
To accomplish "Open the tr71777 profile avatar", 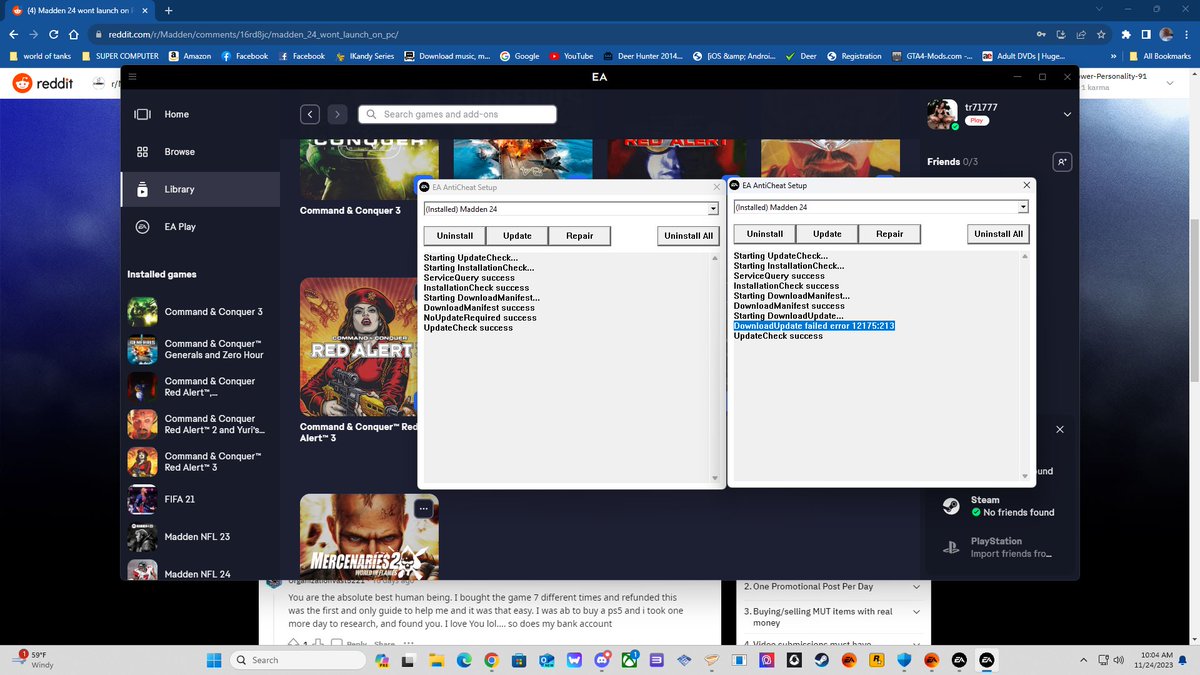I will 942,114.
